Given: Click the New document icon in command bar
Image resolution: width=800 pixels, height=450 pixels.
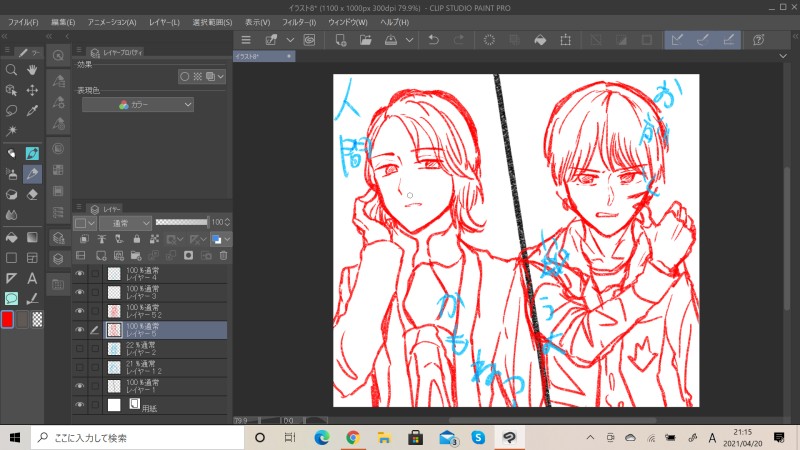Looking at the screenshot, I should click(x=340, y=40).
